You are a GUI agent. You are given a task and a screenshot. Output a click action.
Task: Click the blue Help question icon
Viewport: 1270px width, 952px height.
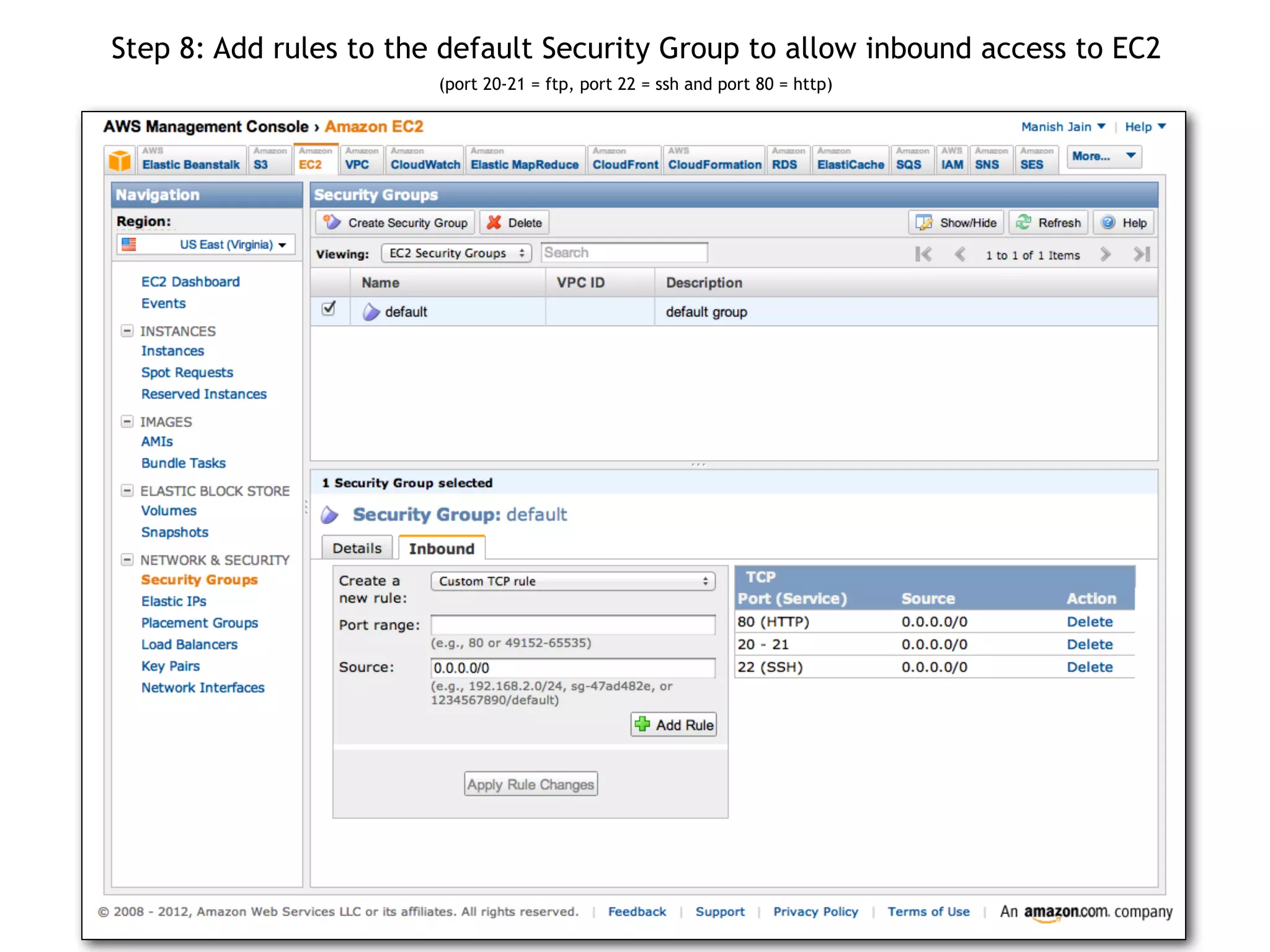pyautogui.click(x=1108, y=223)
